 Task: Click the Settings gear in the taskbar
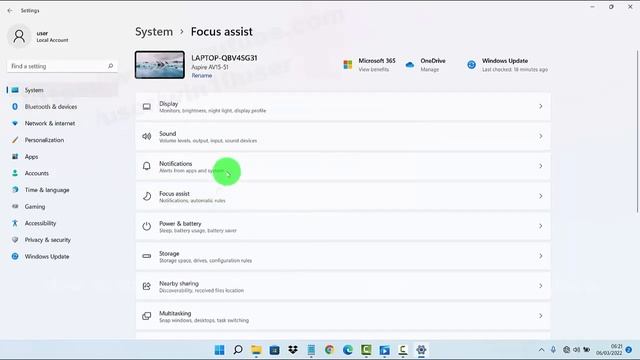pyautogui.click(x=421, y=350)
